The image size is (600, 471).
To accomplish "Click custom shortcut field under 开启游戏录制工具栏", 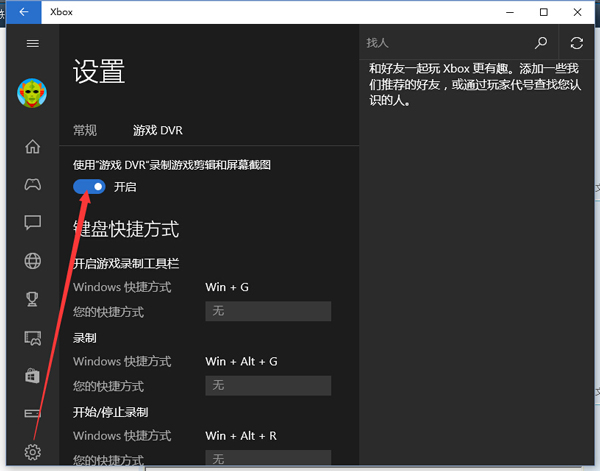I will (x=267, y=312).
